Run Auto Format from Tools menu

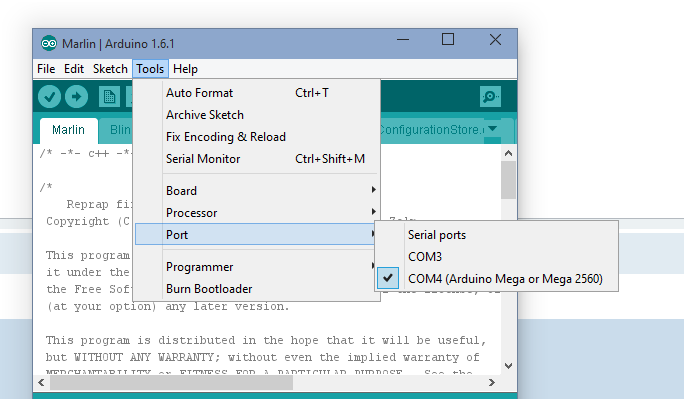(257, 93)
